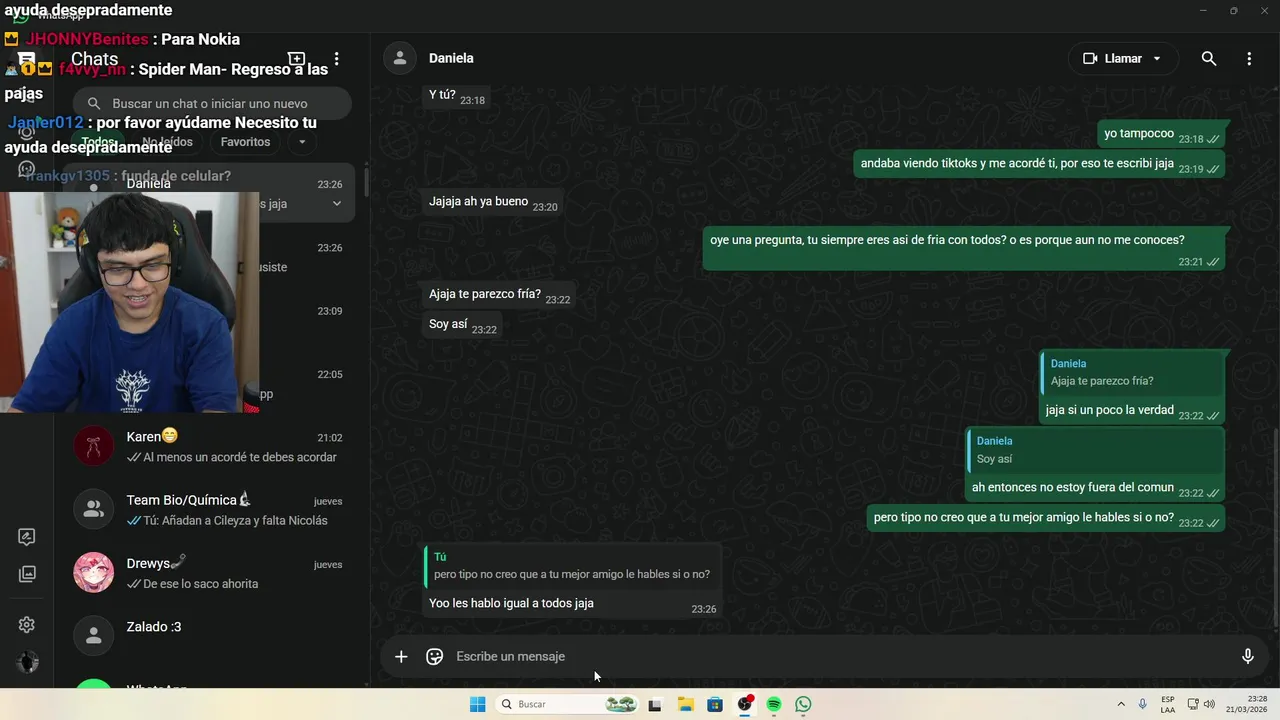1280x720 pixels.
Task: Open the Zalado :3 chat
Action: point(208,635)
